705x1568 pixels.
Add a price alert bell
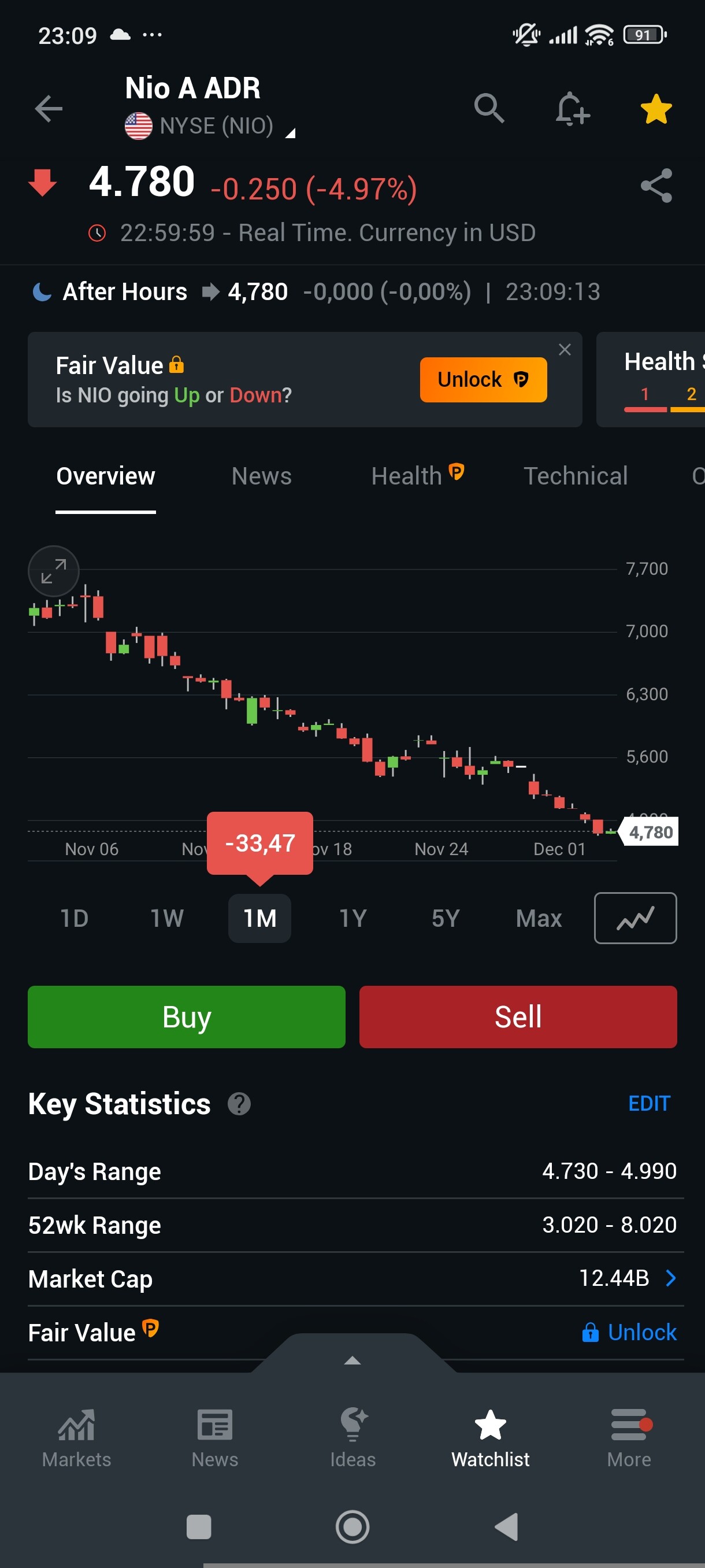[572, 109]
